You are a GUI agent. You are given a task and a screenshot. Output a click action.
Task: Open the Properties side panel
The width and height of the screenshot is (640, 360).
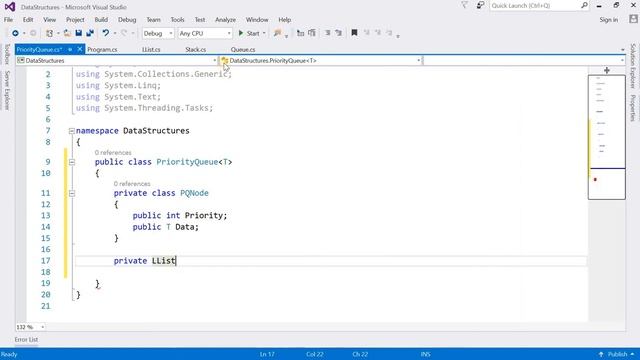click(633, 108)
